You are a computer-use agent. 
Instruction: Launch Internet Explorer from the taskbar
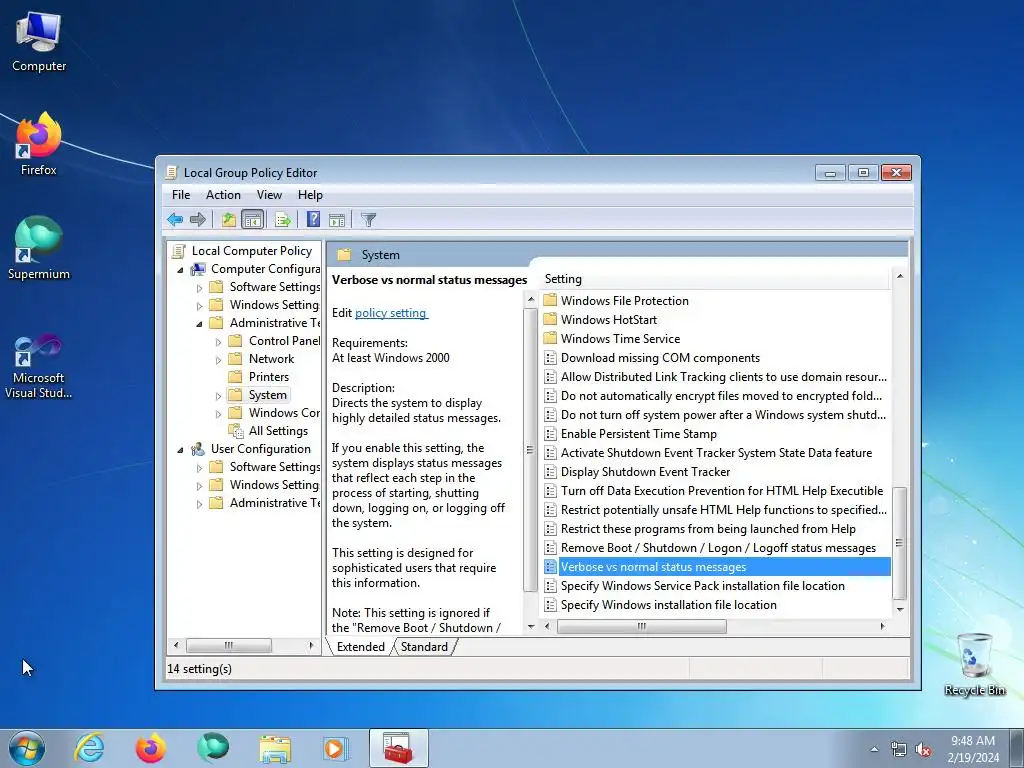pyautogui.click(x=89, y=748)
